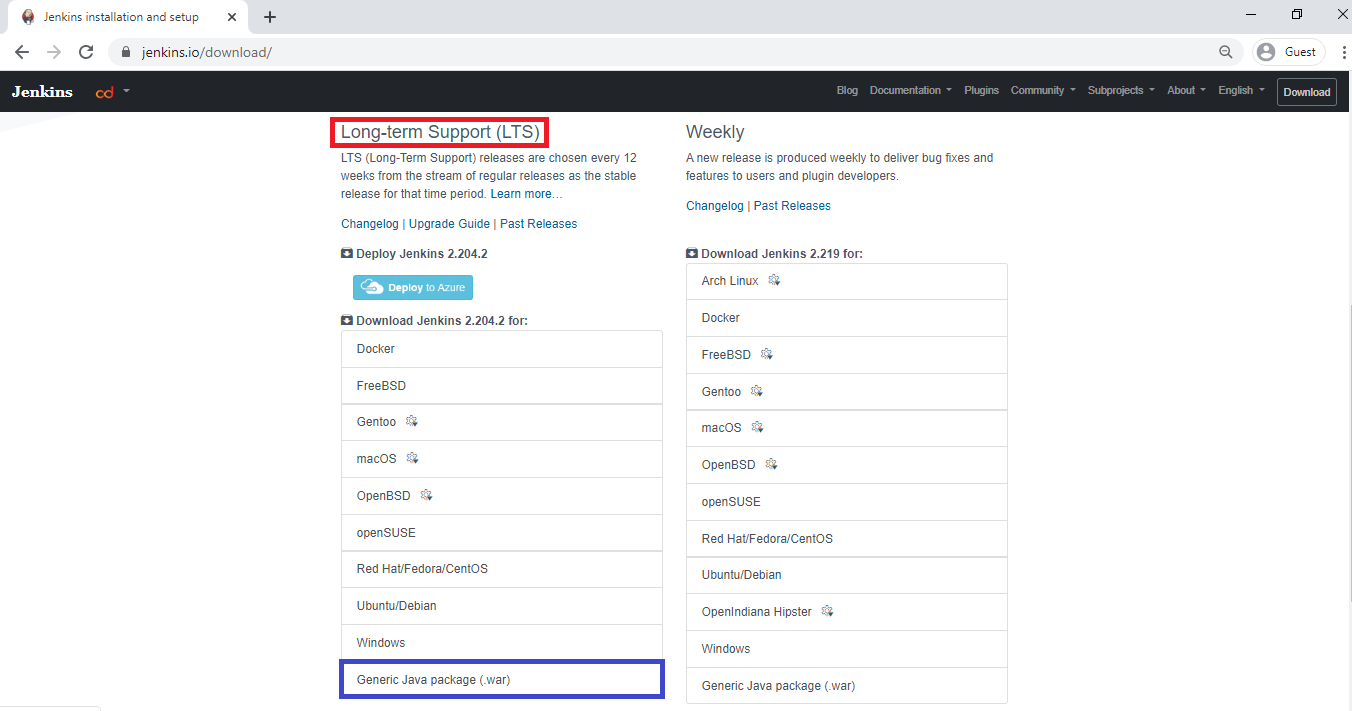Select OpenBSD in the Weekly list
The width and height of the screenshot is (1352, 711).
[x=847, y=465]
